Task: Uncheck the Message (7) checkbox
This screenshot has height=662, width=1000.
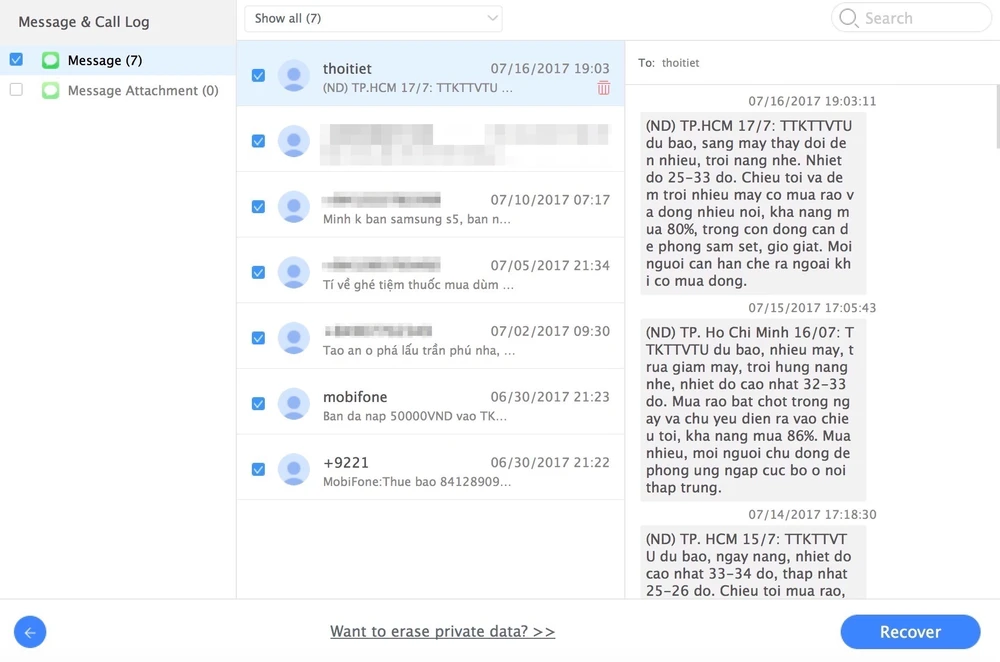Action: click(x=16, y=60)
